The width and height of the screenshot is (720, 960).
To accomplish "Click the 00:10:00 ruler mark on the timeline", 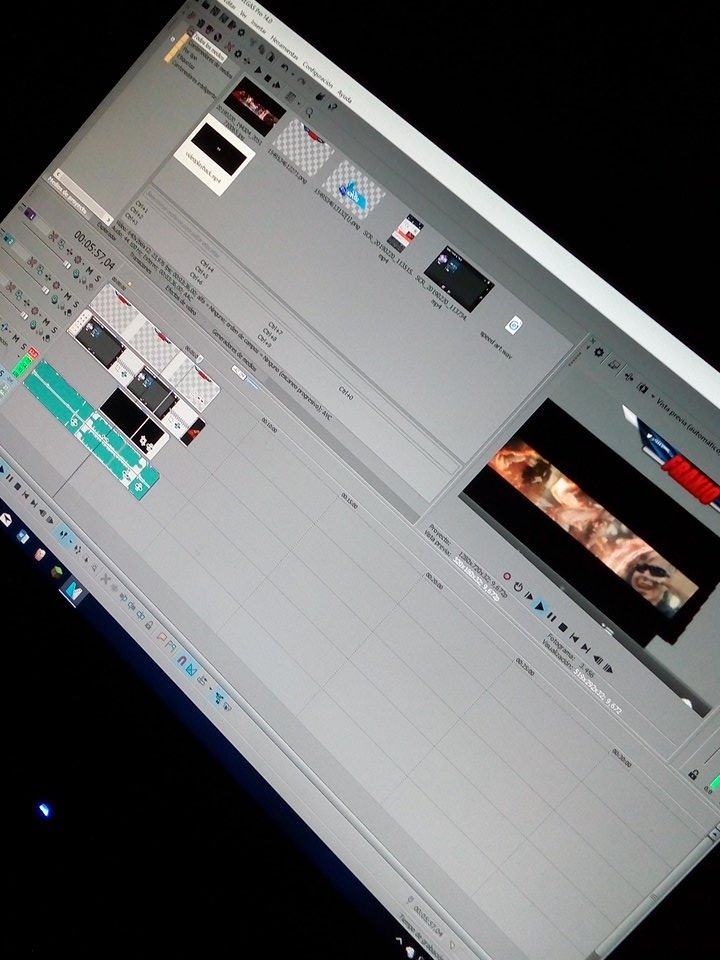I will click(x=269, y=425).
